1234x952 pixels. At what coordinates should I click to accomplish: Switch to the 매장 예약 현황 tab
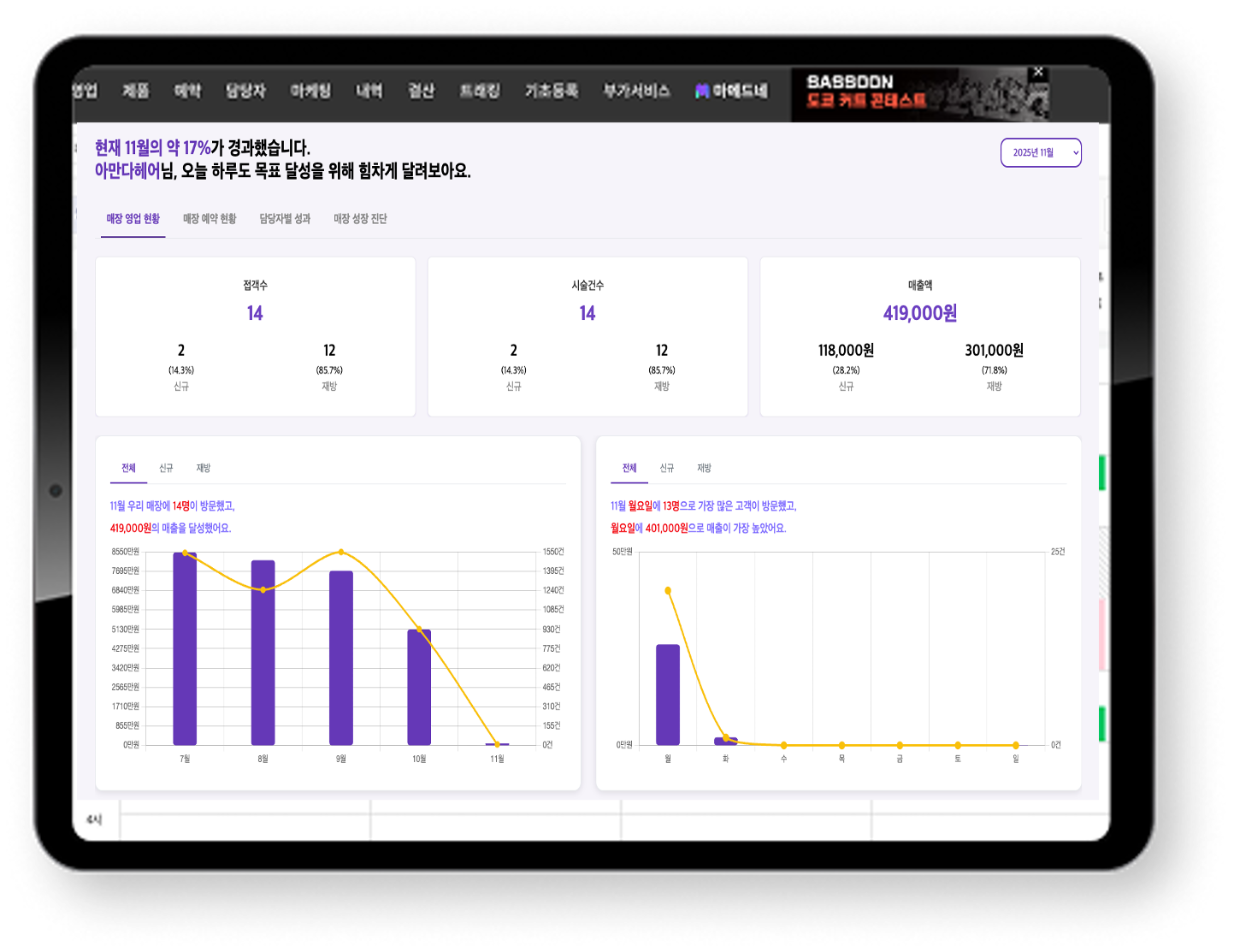click(x=210, y=219)
